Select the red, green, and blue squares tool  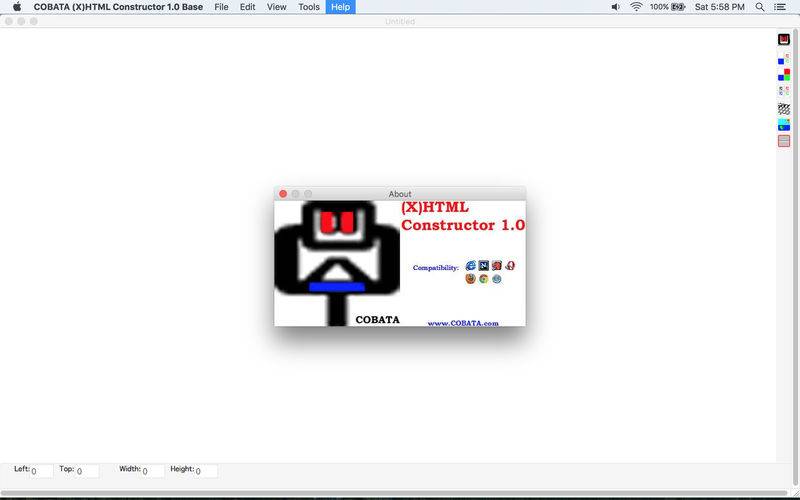784,74
